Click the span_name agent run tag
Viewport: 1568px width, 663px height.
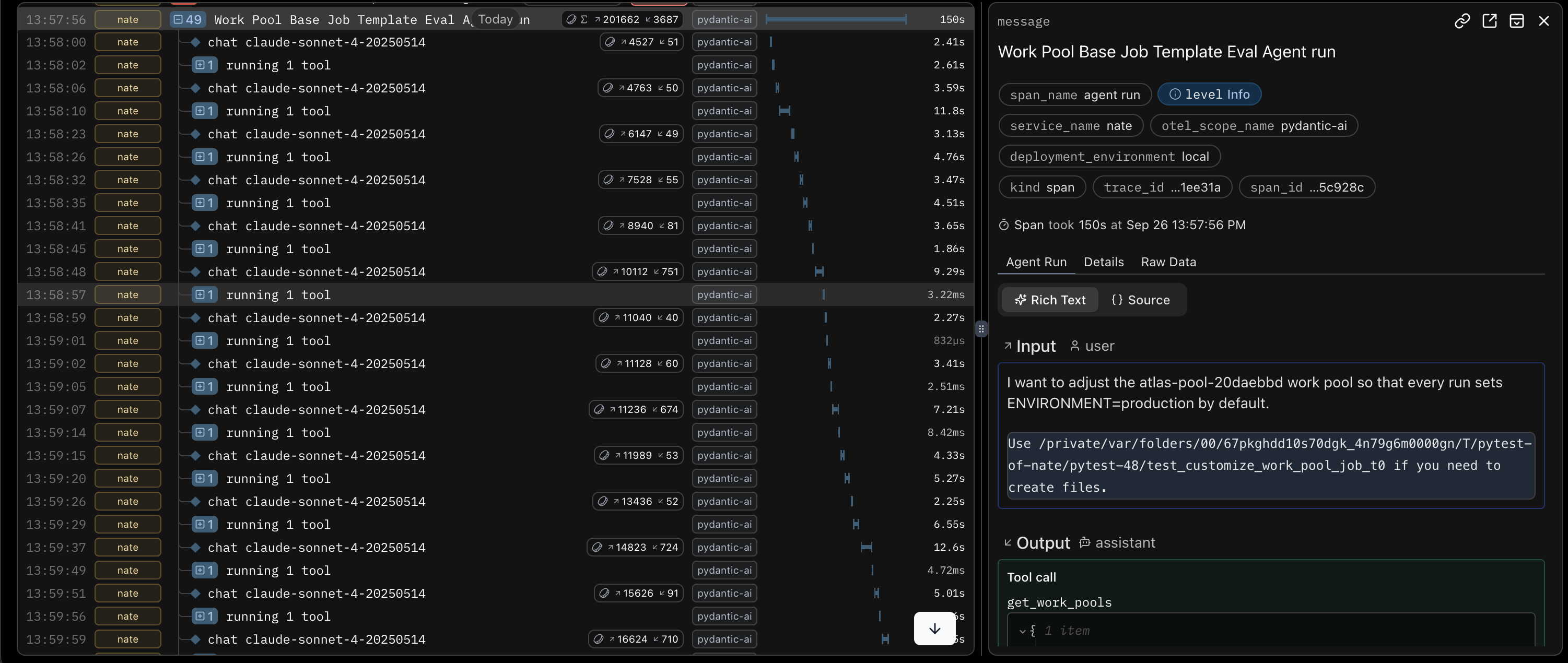pos(1075,95)
